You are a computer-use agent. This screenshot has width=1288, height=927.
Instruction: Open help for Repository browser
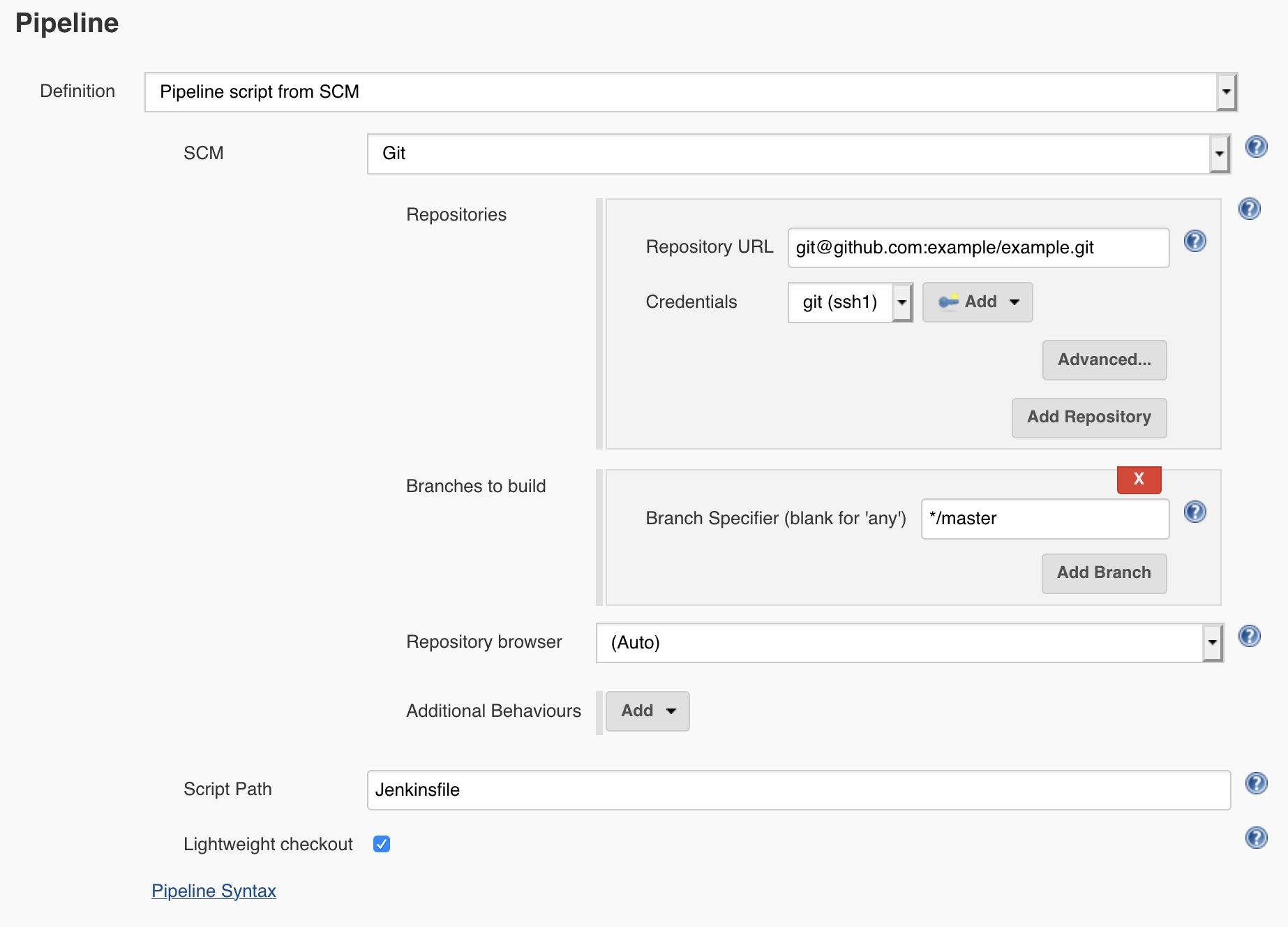point(1250,636)
